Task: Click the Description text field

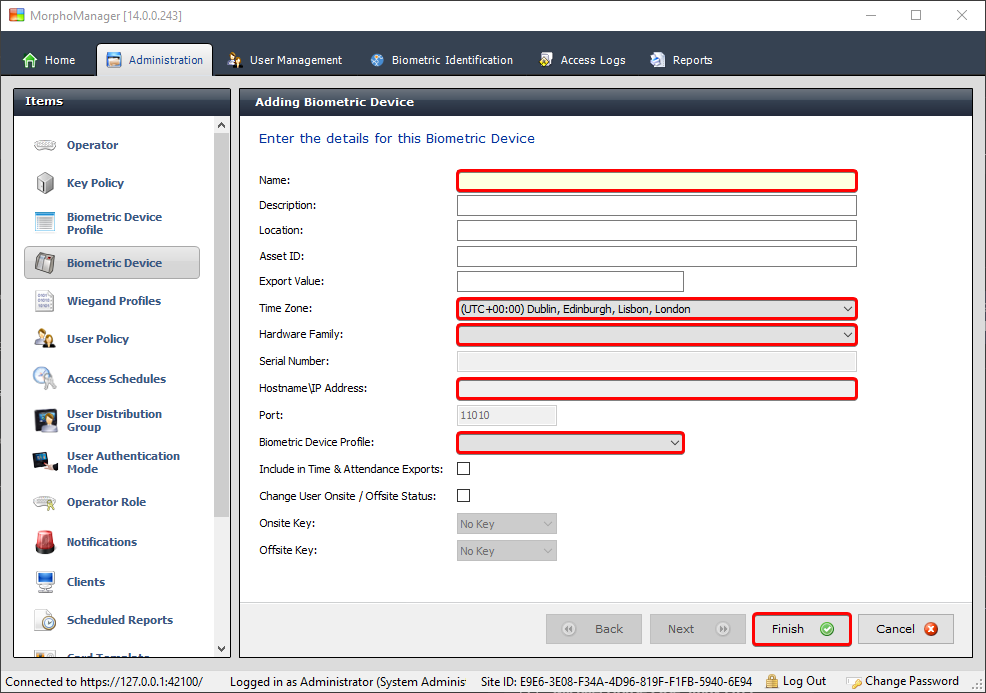Action: pos(656,206)
